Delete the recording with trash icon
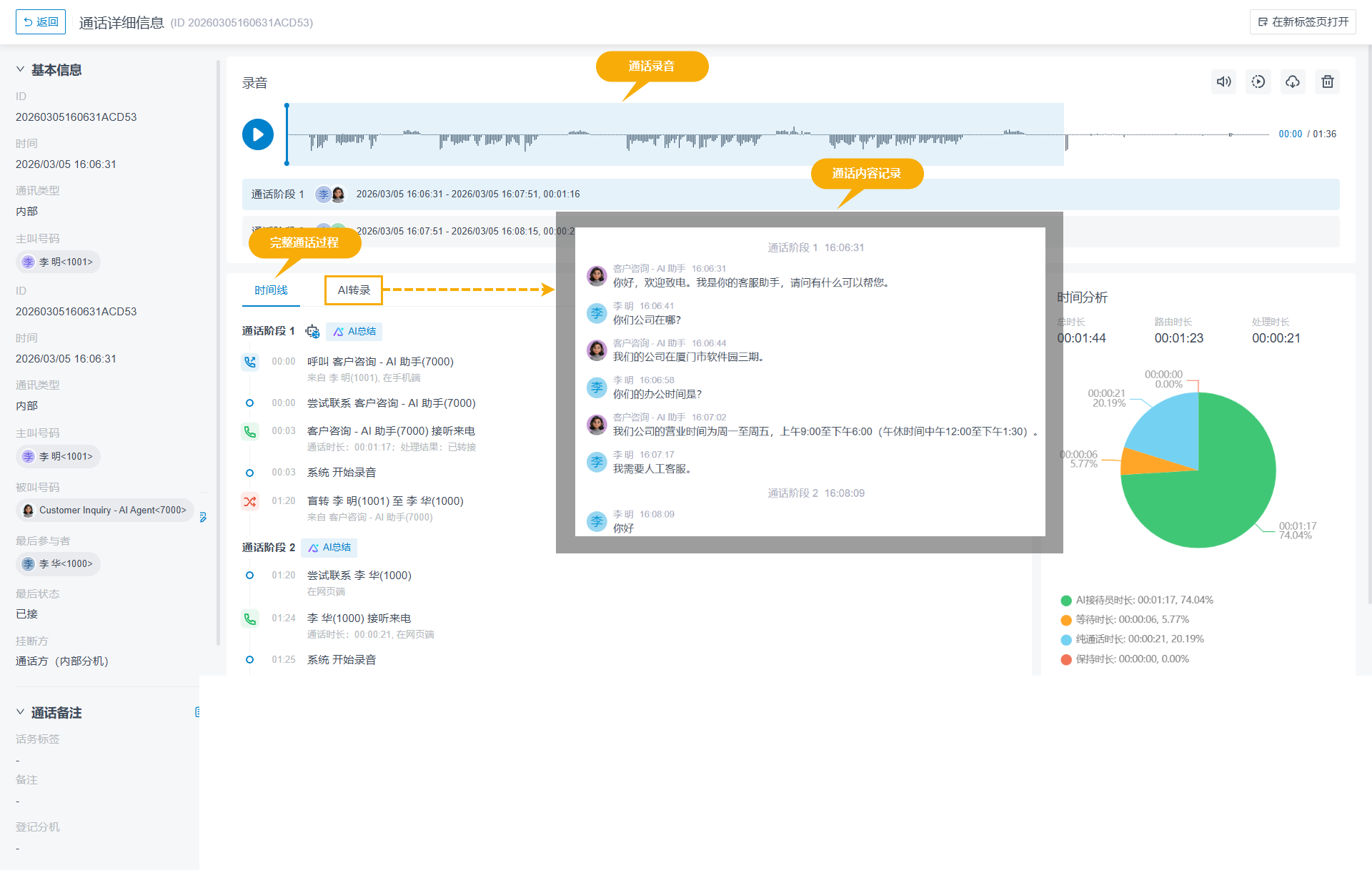This screenshot has width=1372, height=873. coord(1327,82)
